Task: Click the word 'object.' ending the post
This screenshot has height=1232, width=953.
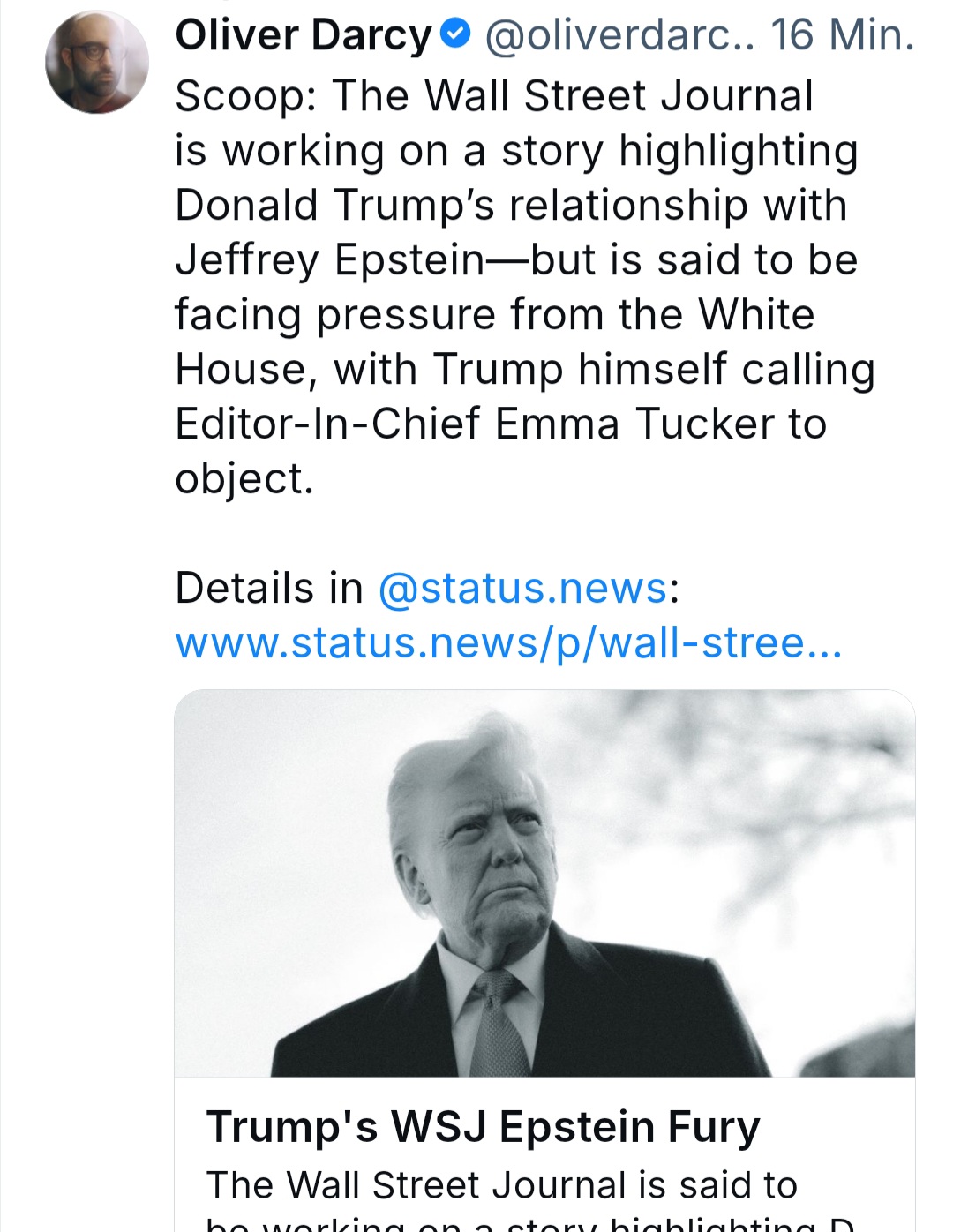Action: coord(244,479)
